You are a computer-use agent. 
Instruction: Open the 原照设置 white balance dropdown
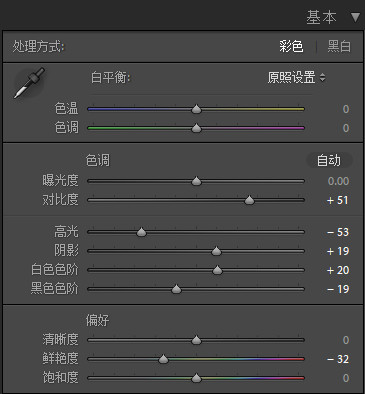point(296,78)
